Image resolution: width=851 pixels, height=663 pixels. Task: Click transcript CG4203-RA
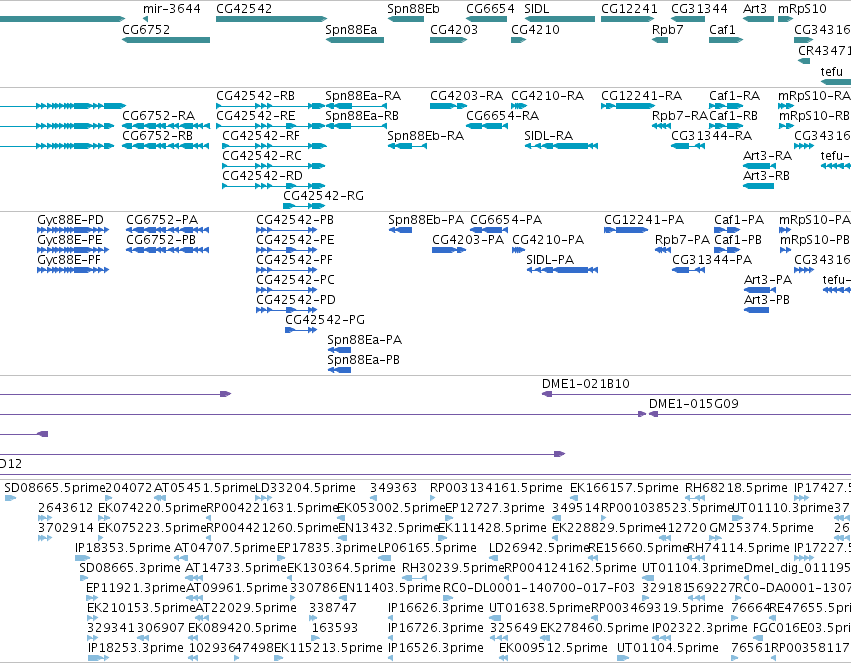[x=448, y=106]
